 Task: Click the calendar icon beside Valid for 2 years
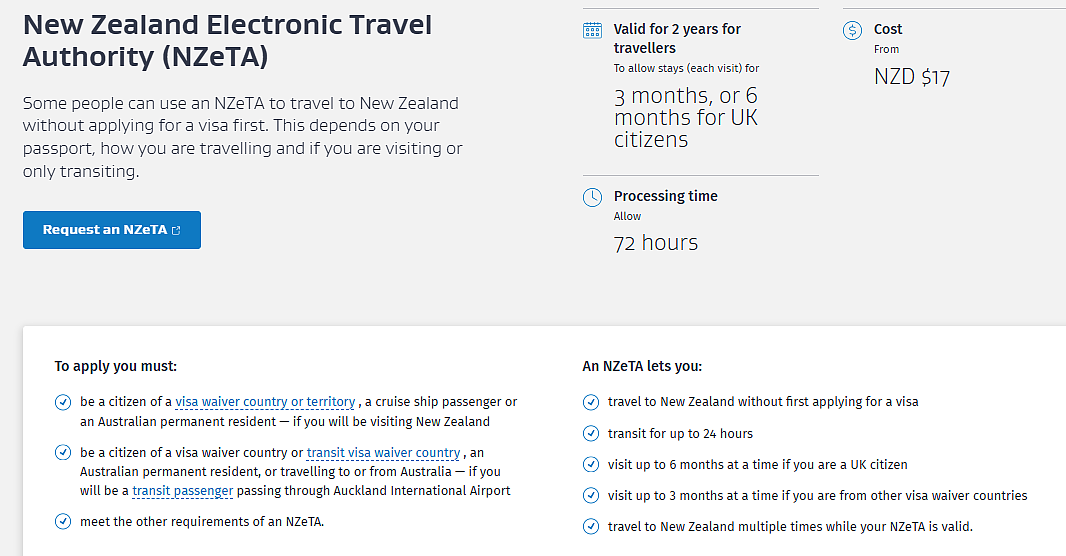click(592, 30)
